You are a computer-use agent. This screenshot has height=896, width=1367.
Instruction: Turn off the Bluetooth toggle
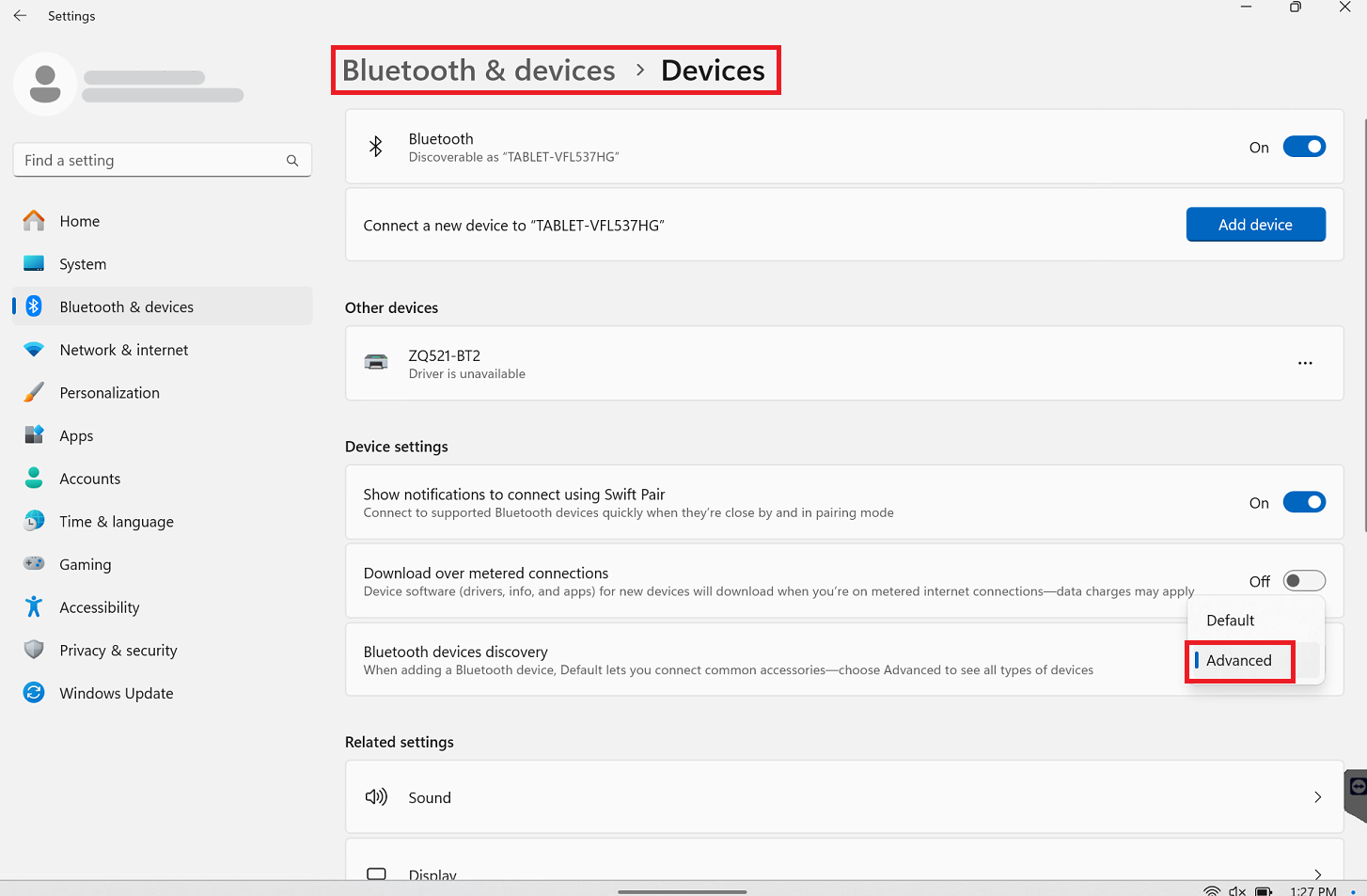pyautogui.click(x=1304, y=146)
